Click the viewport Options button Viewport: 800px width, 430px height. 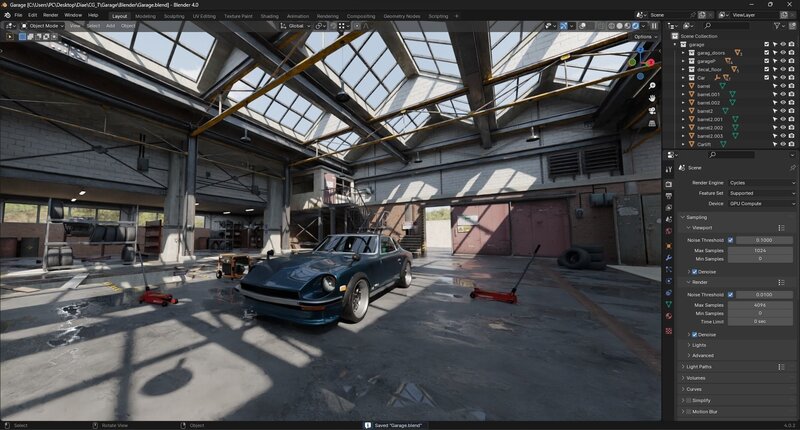coord(644,36)
